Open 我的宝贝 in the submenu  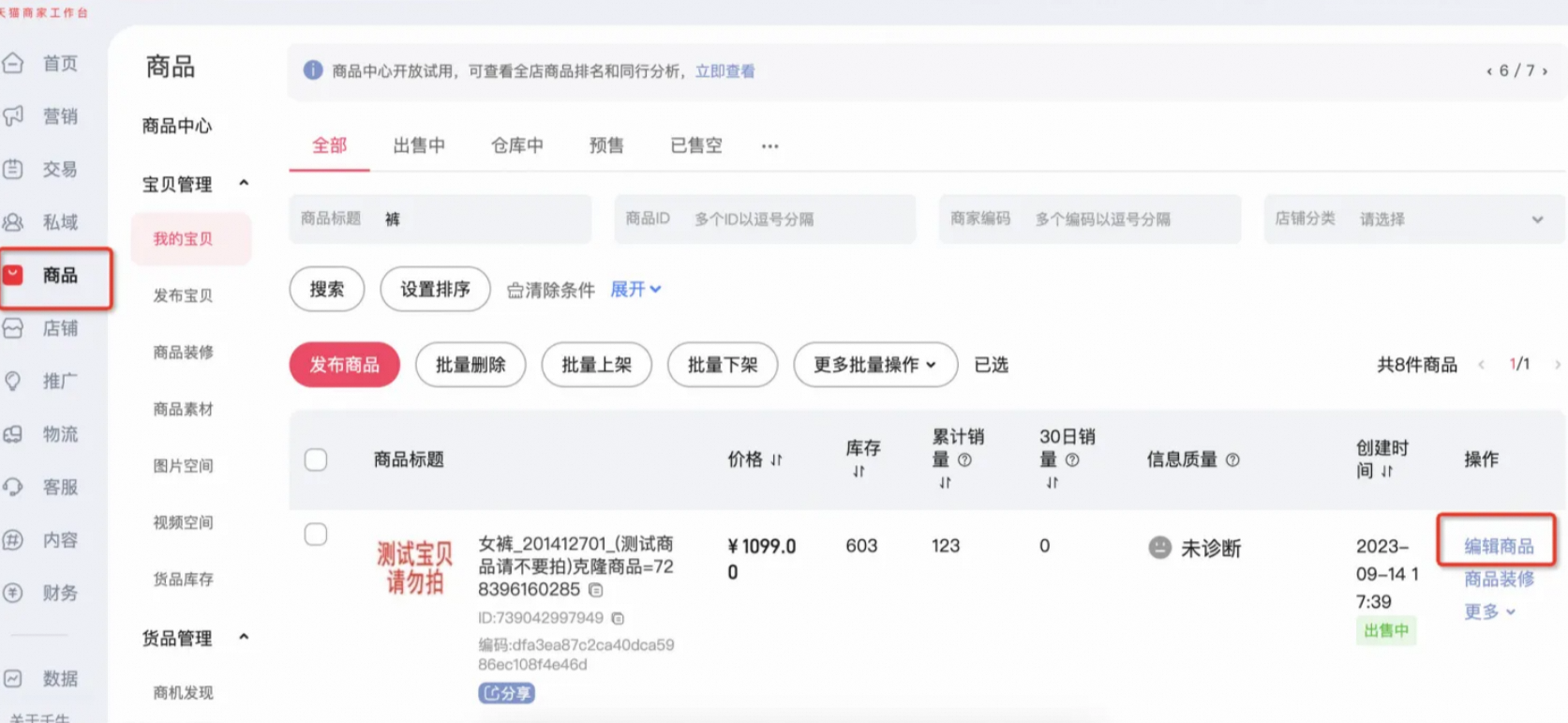(x=191, y=239)
